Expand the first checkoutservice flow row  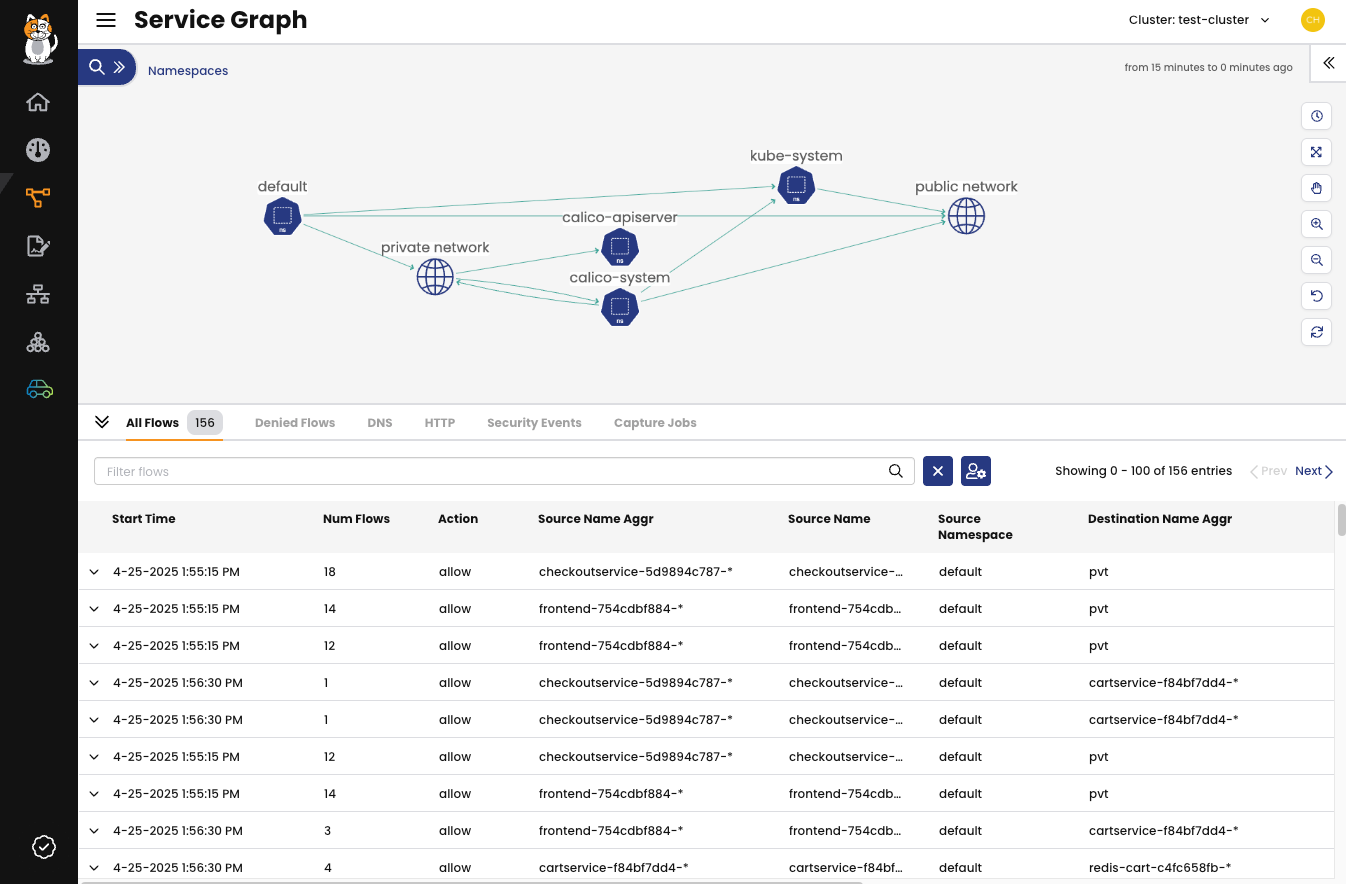[94, 571]
